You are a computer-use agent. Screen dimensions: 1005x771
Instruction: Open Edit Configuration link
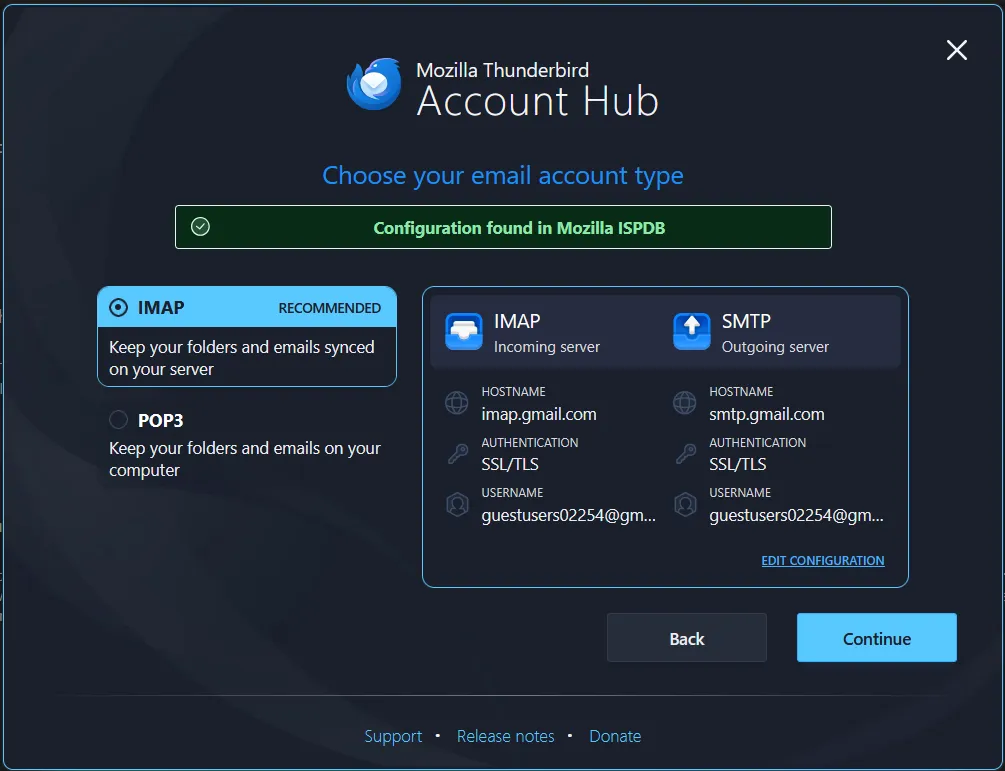tap(822, 561)
